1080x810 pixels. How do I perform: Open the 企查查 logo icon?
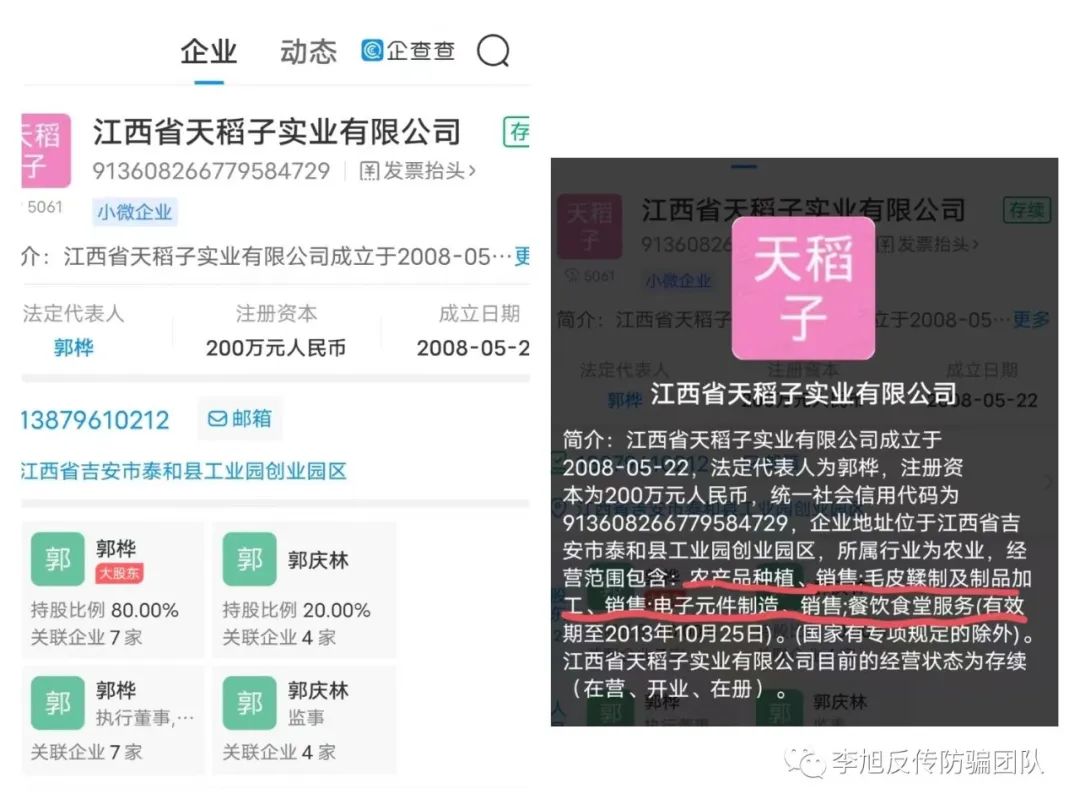(372, 50)
